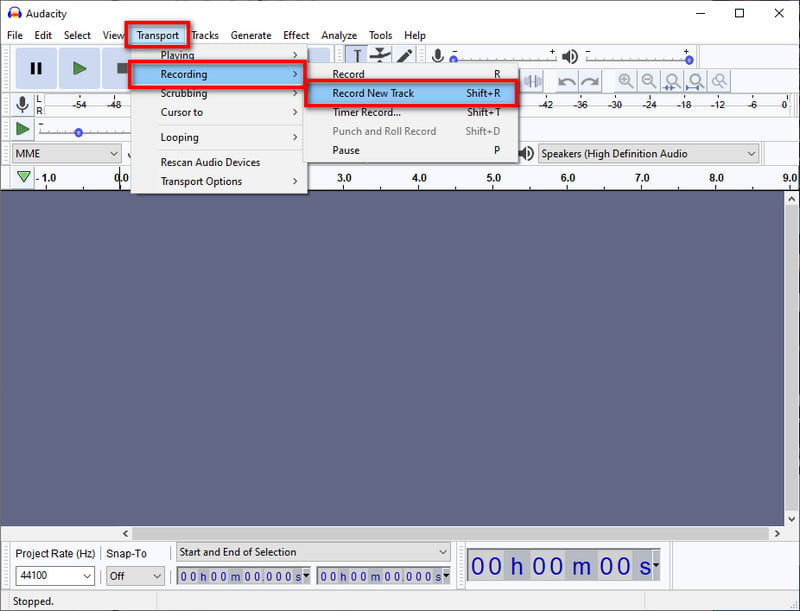800x611 pixels.
Task: Click Fit Selection to Width icon
Action: (x=672, y=81)
